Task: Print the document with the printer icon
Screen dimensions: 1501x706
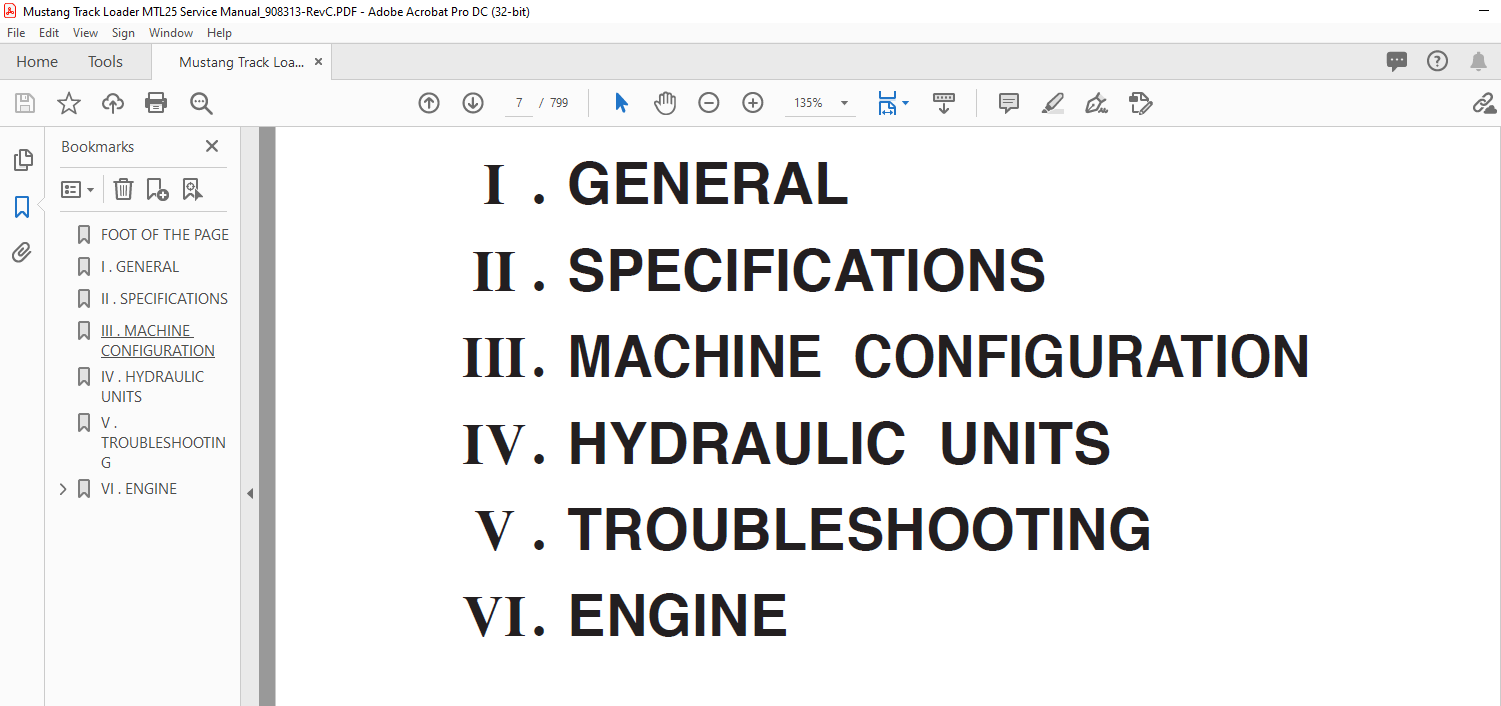Action: [156, 103]
